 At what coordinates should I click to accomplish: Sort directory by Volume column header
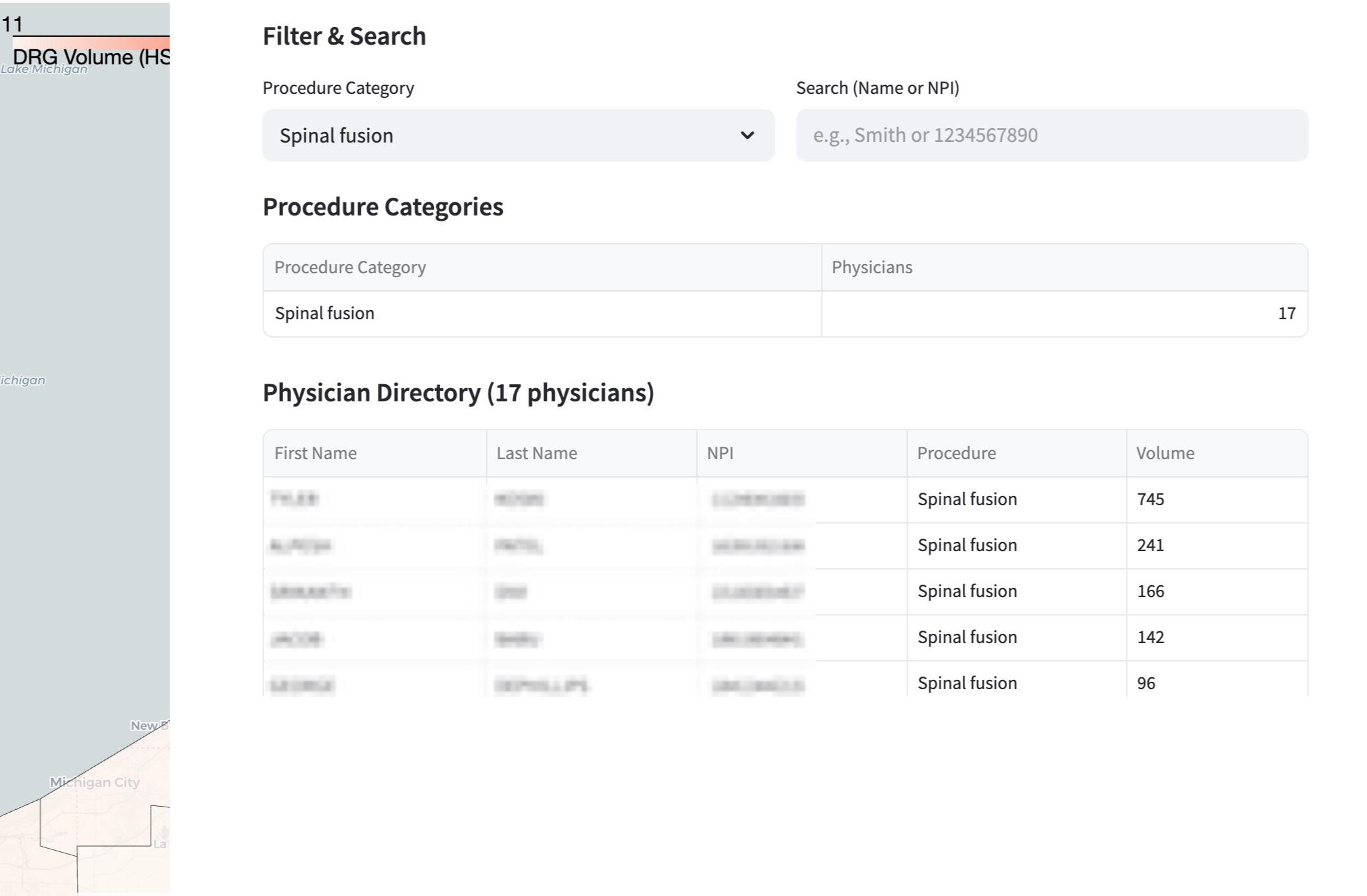point(1165,453)
